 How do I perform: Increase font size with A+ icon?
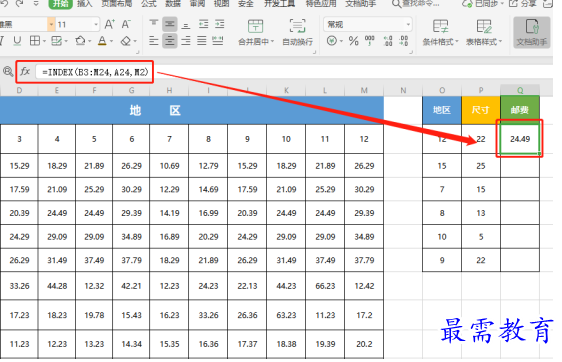coord(109,24)
